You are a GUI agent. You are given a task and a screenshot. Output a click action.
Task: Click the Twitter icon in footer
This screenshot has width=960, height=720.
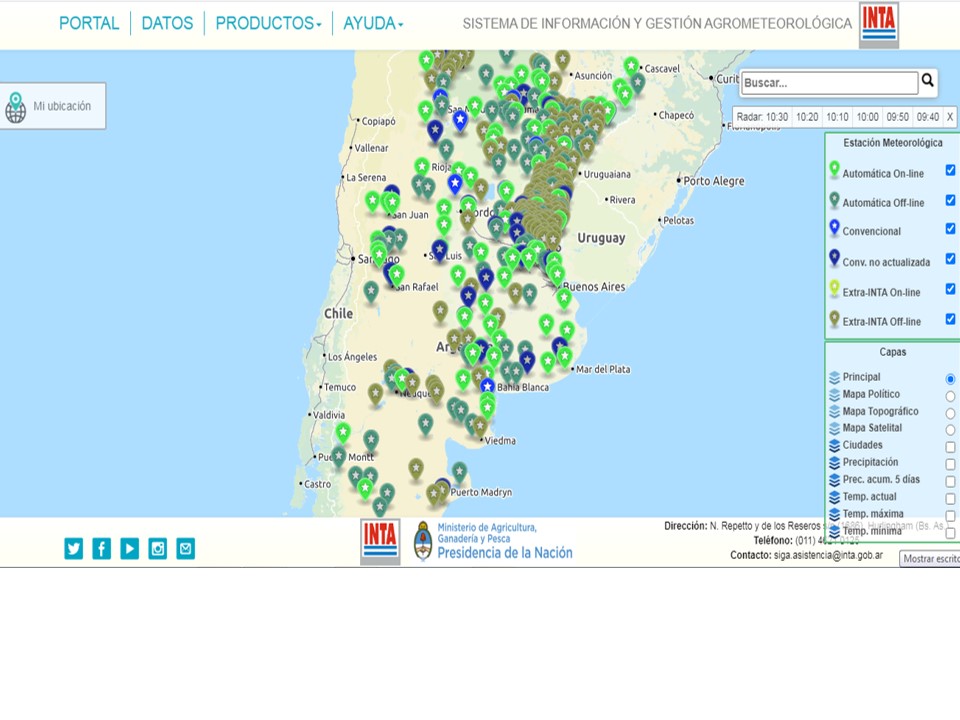74,548
